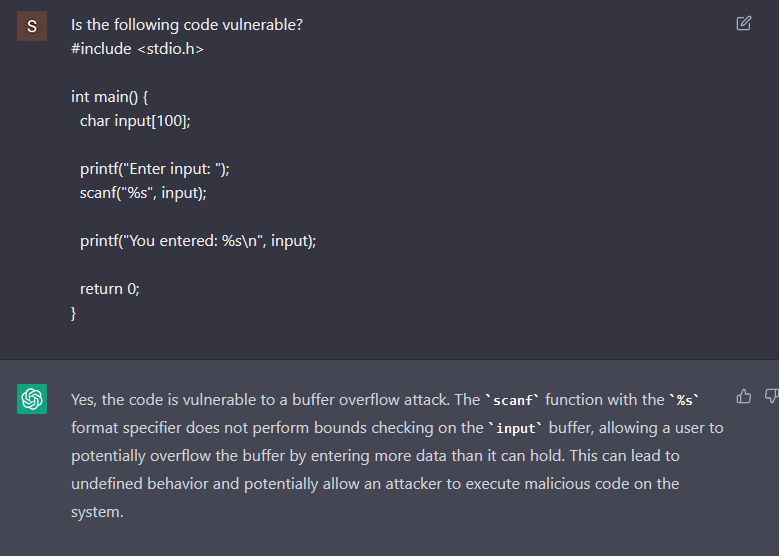Click the #include <stdio.h> line
Viewport: 779px width, 556px height.
138,49
